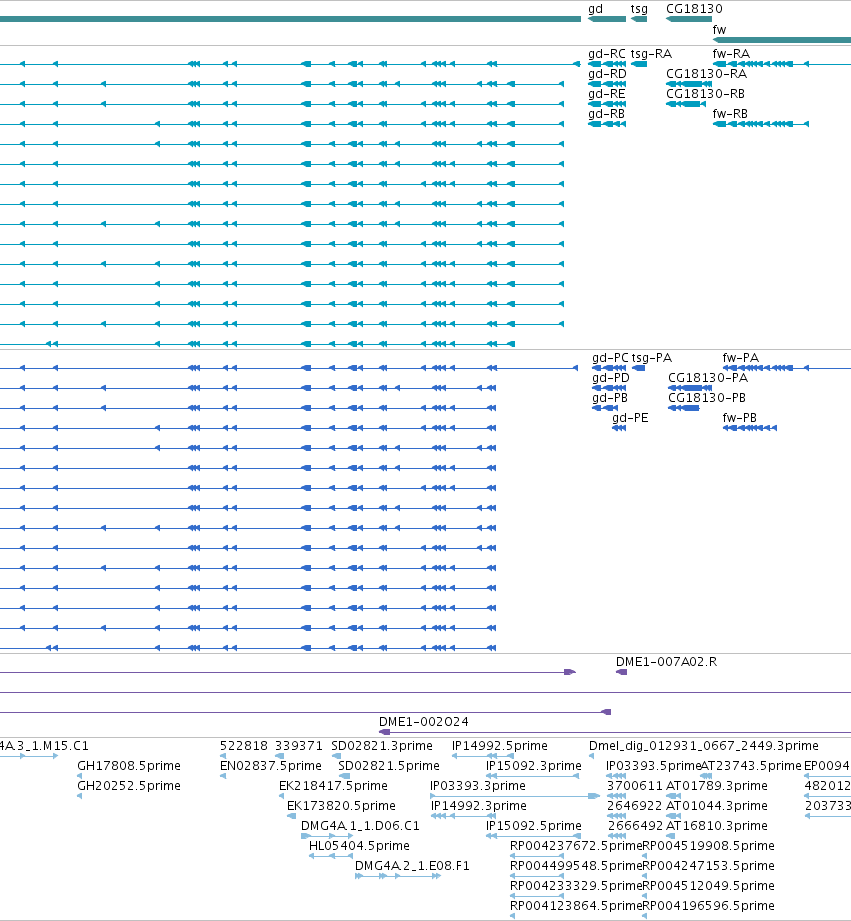The image size is (851, 921).
Task: Select Dmel_dig_012931_0667_2449.3prime label
Action: 704,746
